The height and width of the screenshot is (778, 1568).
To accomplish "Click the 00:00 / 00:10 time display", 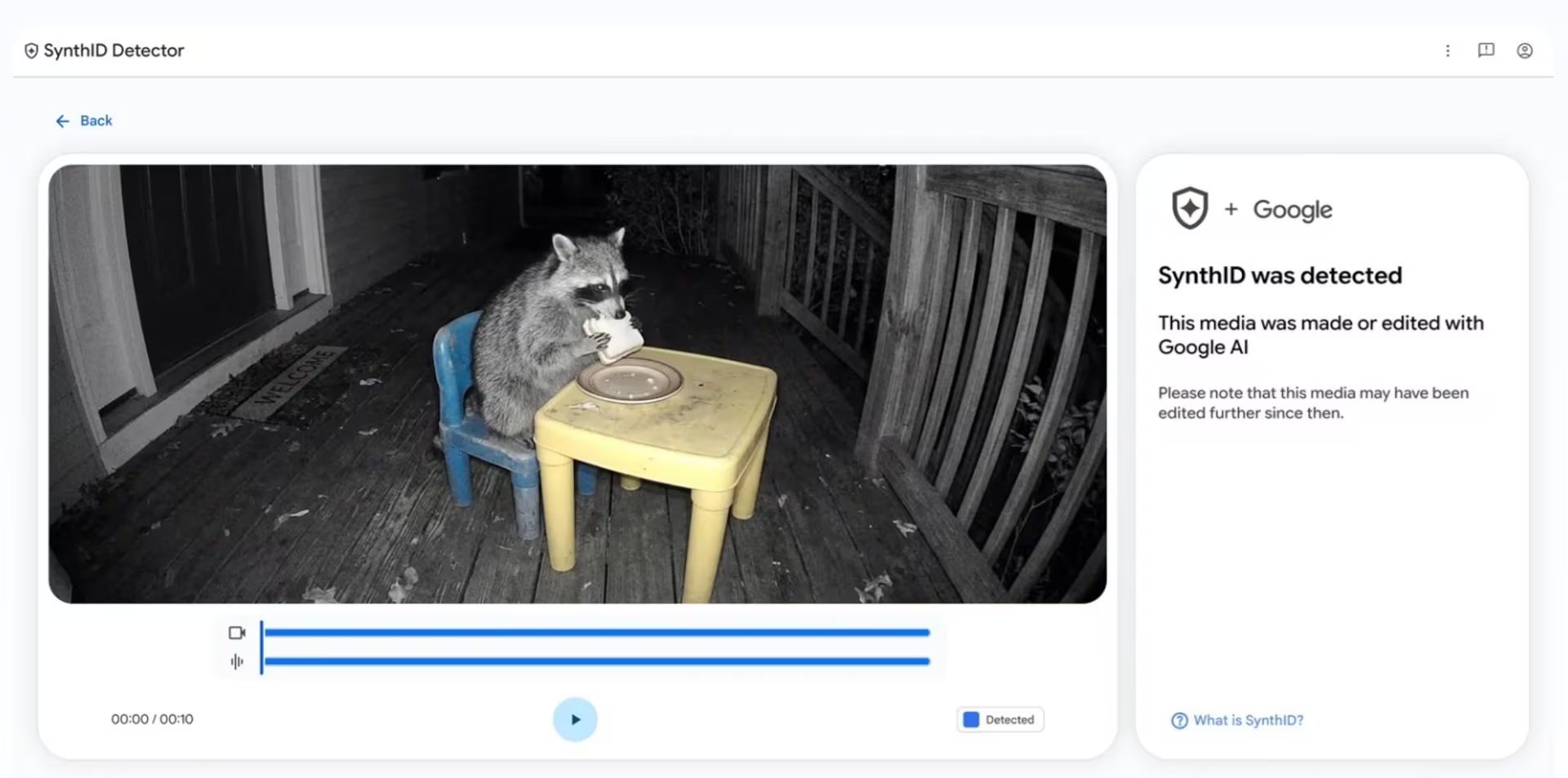I will click(152, 719).
